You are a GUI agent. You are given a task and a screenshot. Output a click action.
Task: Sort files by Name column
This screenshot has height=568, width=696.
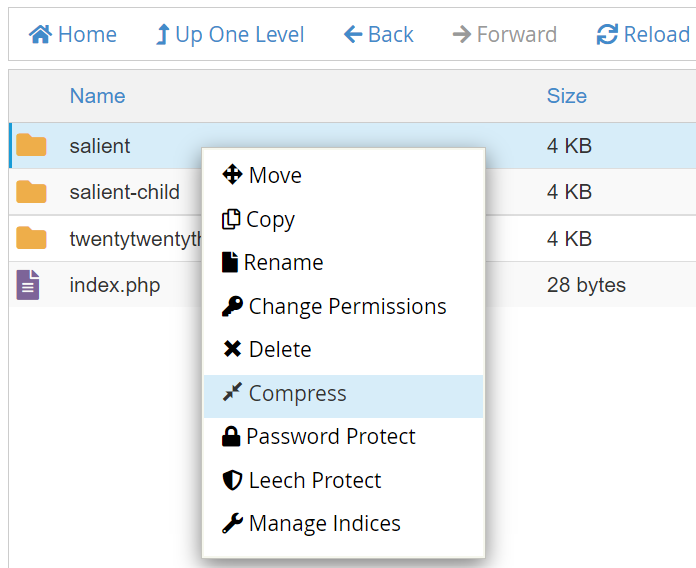98,95
